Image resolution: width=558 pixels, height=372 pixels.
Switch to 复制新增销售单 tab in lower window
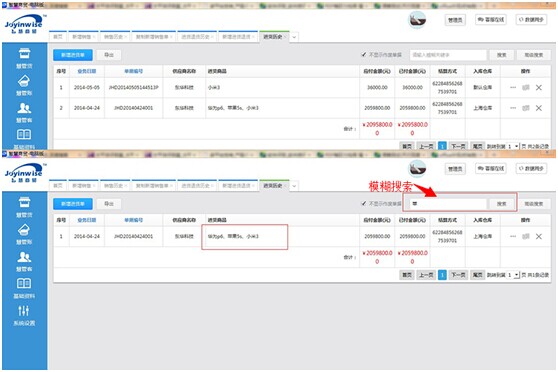tap(154, 185)
